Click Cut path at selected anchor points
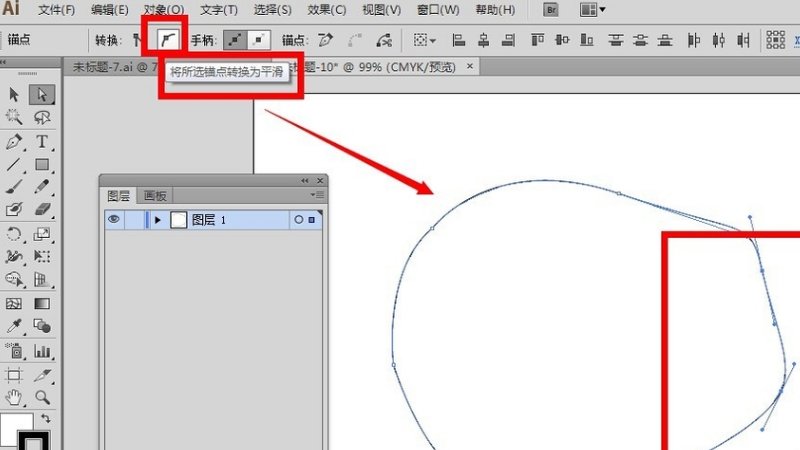Image resolution: width=800 pixels, height=450 pixels. (384, 40)
